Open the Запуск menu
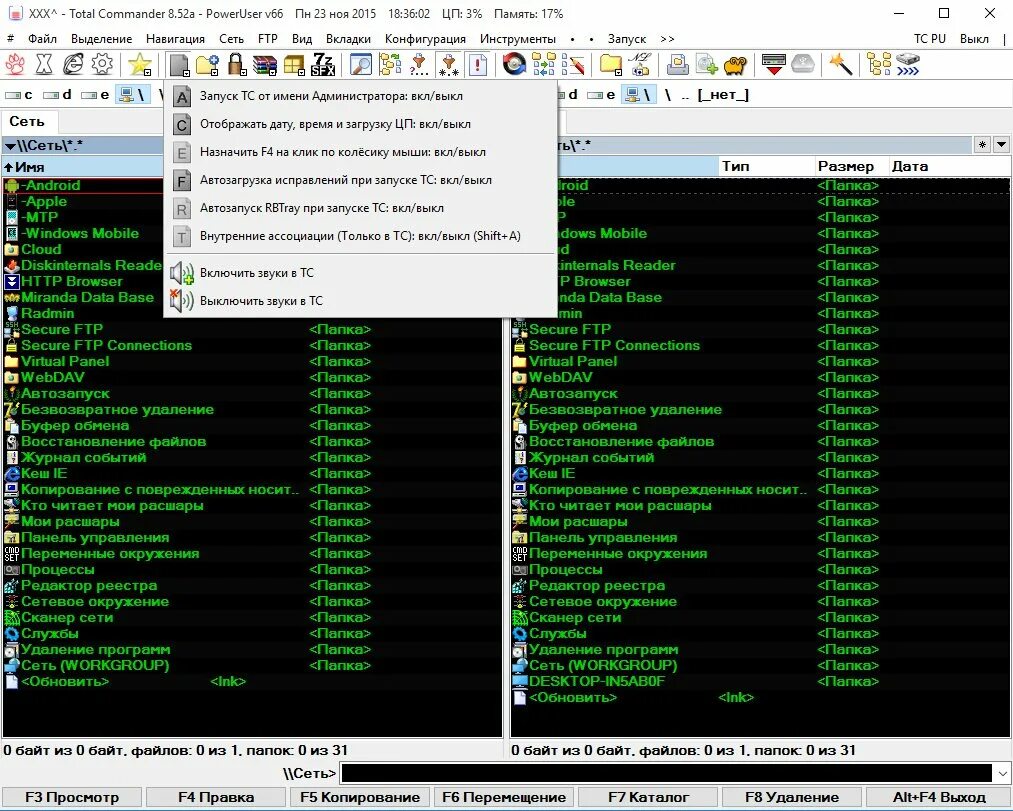Viewport: 1013px width, 811px height. (627, 39)
